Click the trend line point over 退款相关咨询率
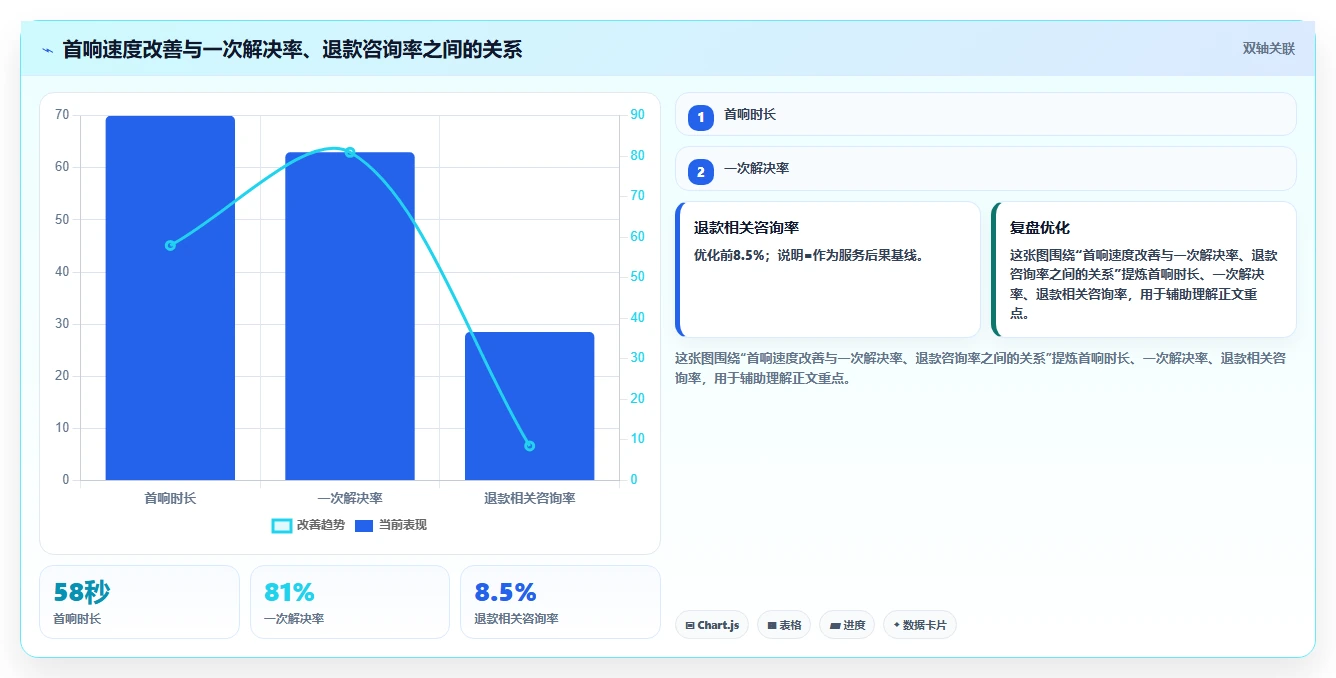 (529, 446)
